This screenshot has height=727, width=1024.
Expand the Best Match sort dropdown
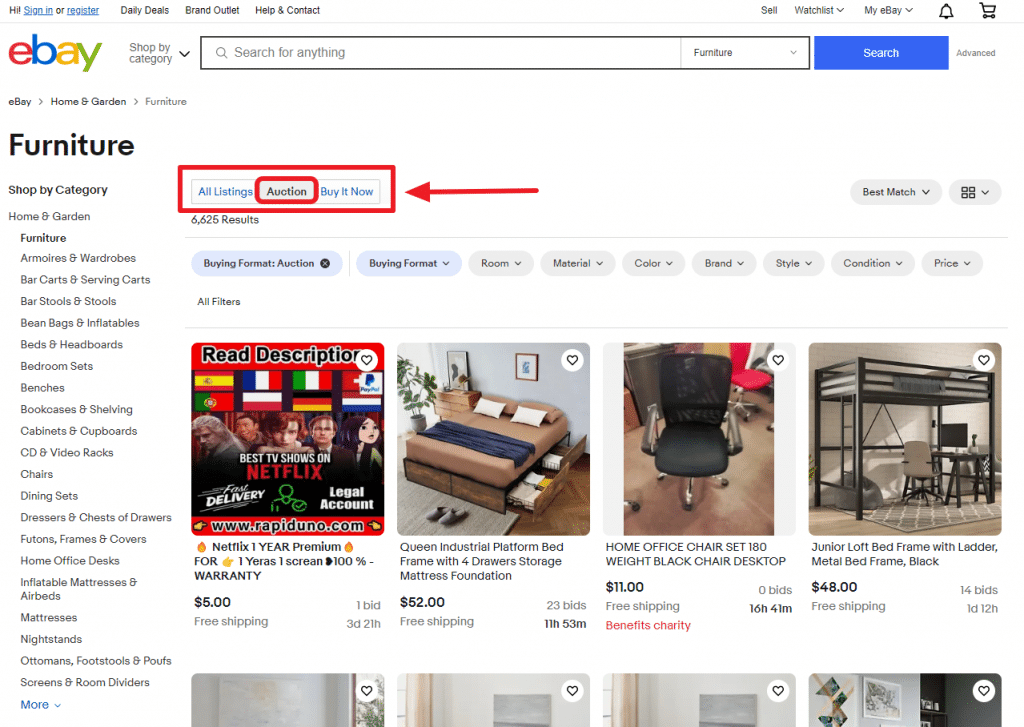coord(896,192)
